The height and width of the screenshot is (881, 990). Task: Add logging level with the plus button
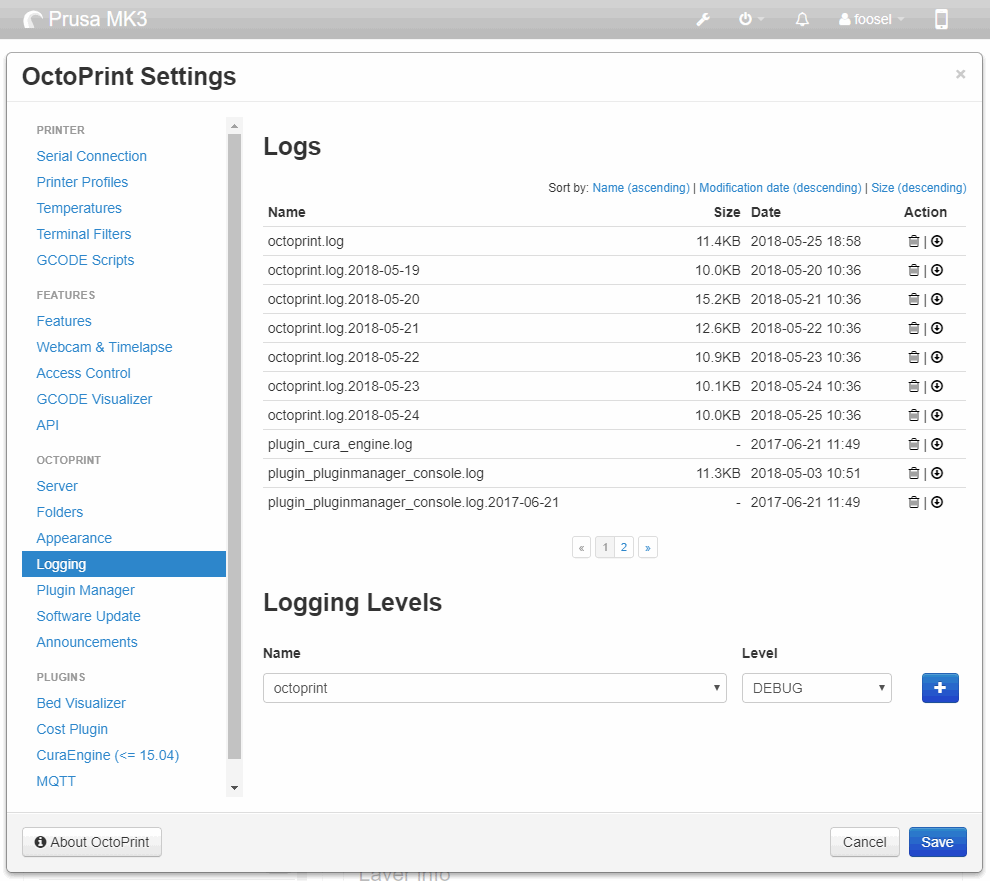(940, 688)
